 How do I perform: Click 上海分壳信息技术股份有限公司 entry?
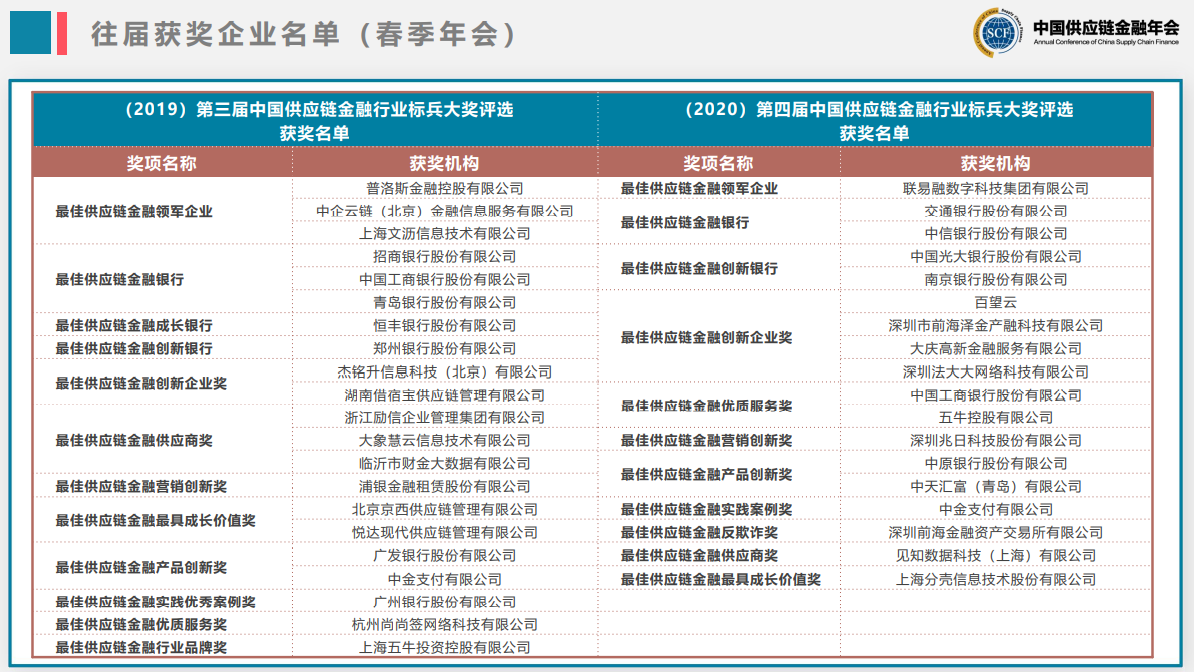pos(995,579)
